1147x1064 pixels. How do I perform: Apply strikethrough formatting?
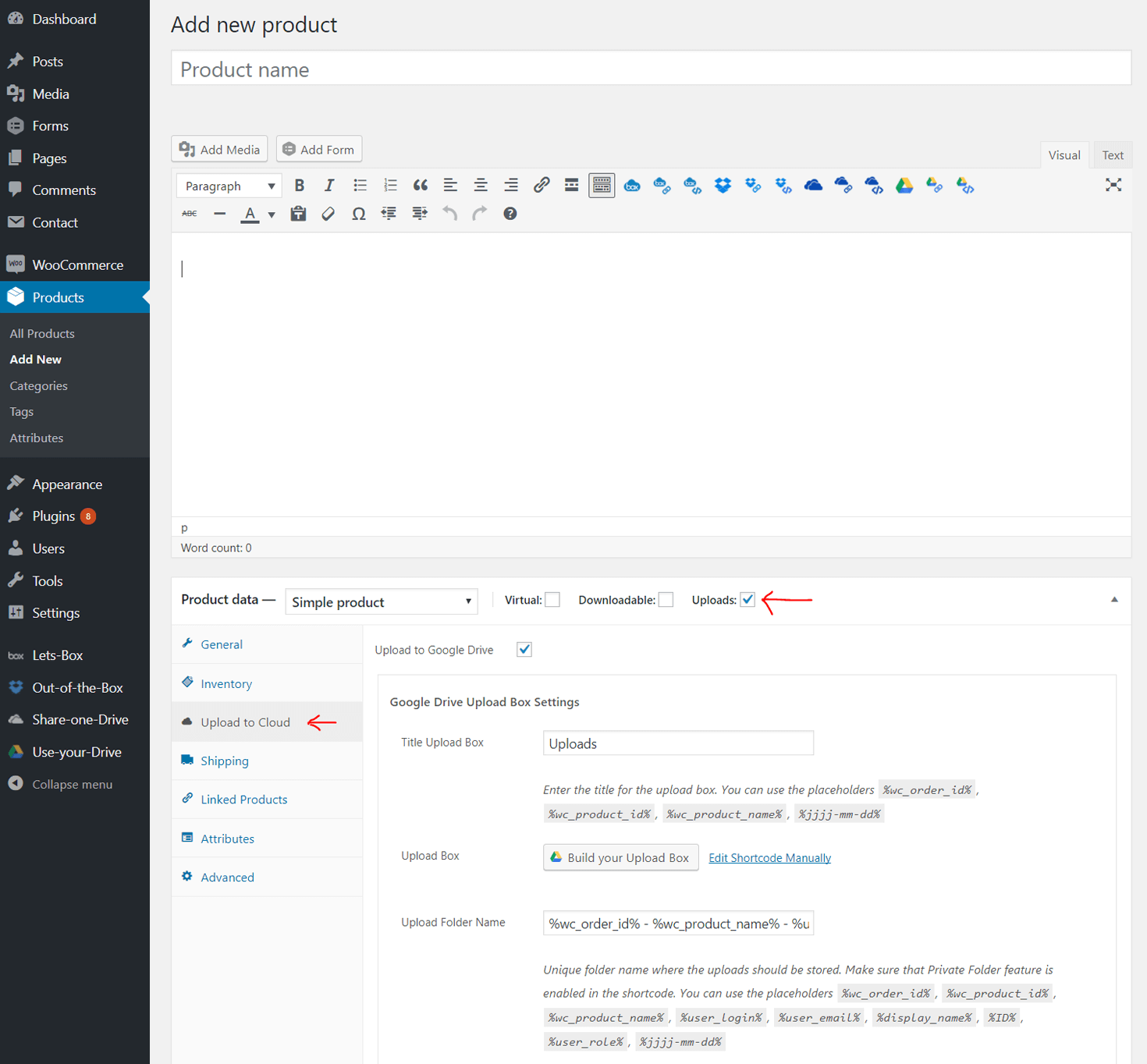(x=190, y=214)
